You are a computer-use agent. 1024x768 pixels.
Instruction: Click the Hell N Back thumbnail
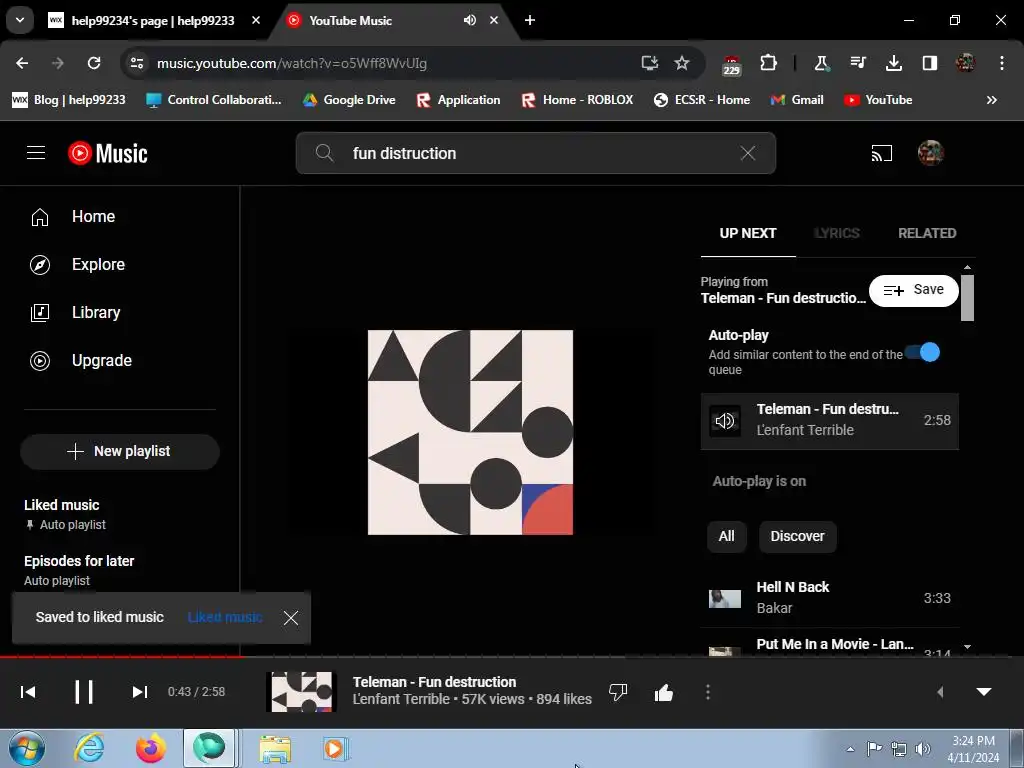[725, 598]
